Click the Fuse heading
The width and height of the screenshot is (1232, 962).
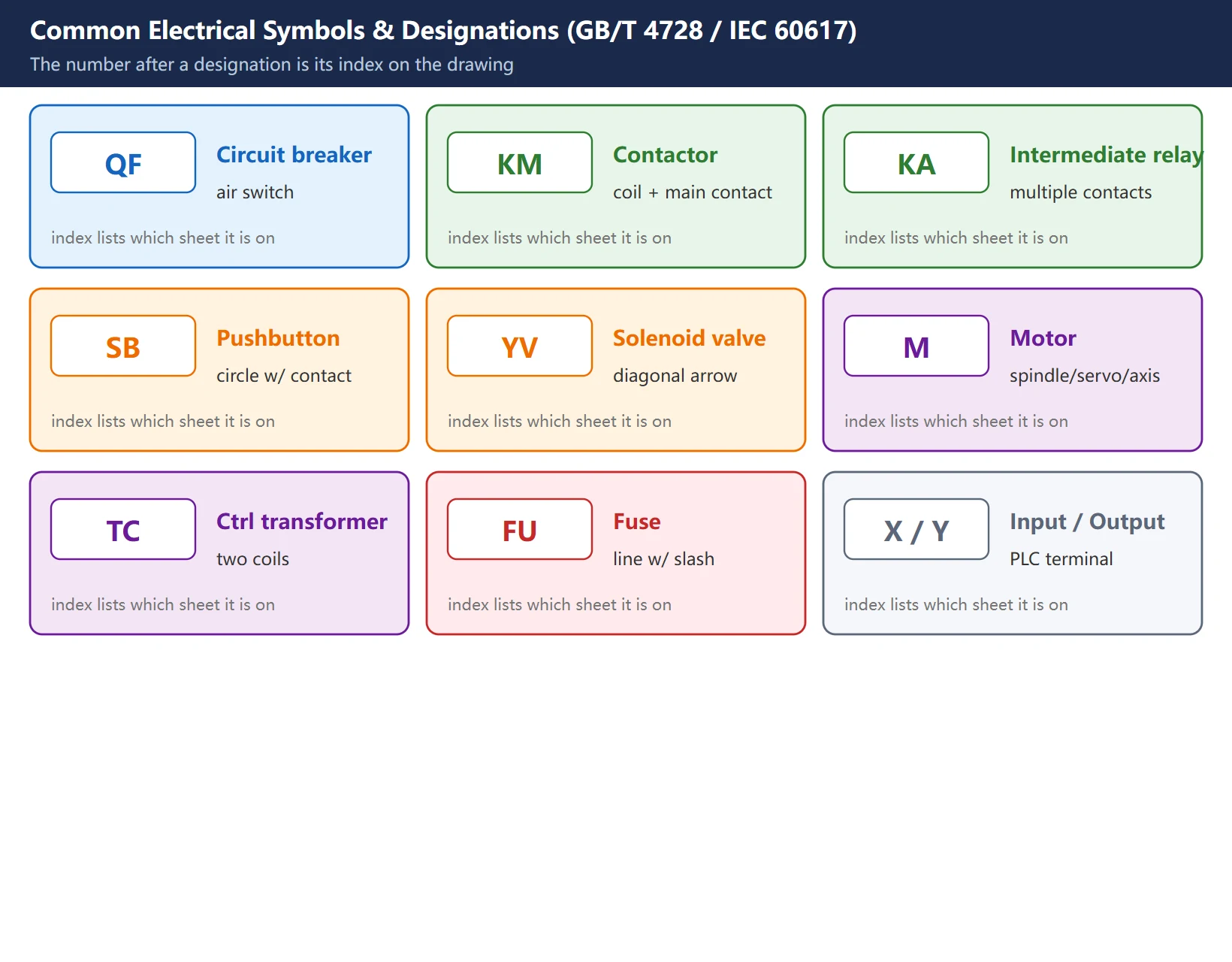pos(637,522)
